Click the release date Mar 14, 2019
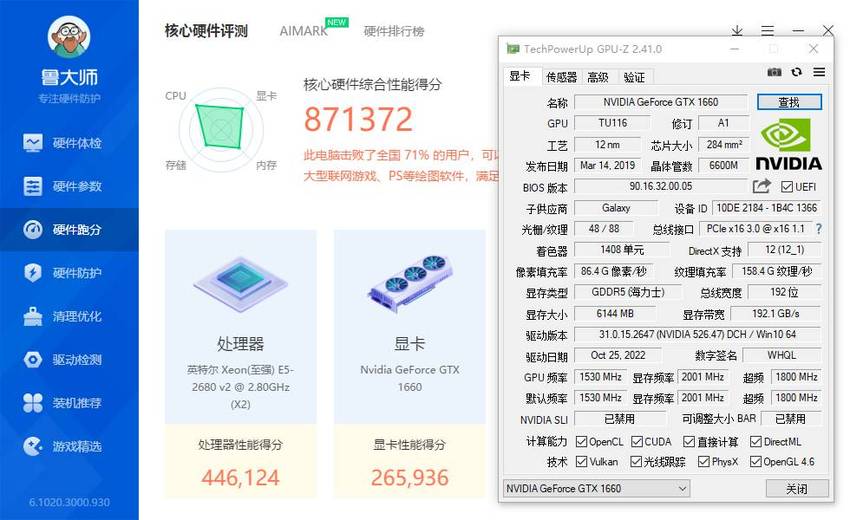 (607, 165)
